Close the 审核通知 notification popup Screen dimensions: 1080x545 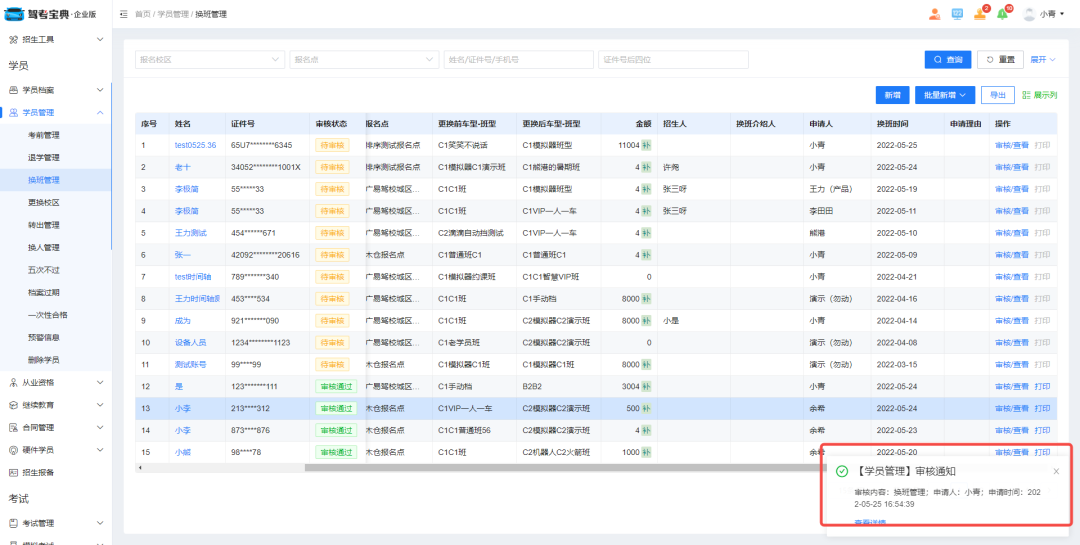[x=1057, y=471]
